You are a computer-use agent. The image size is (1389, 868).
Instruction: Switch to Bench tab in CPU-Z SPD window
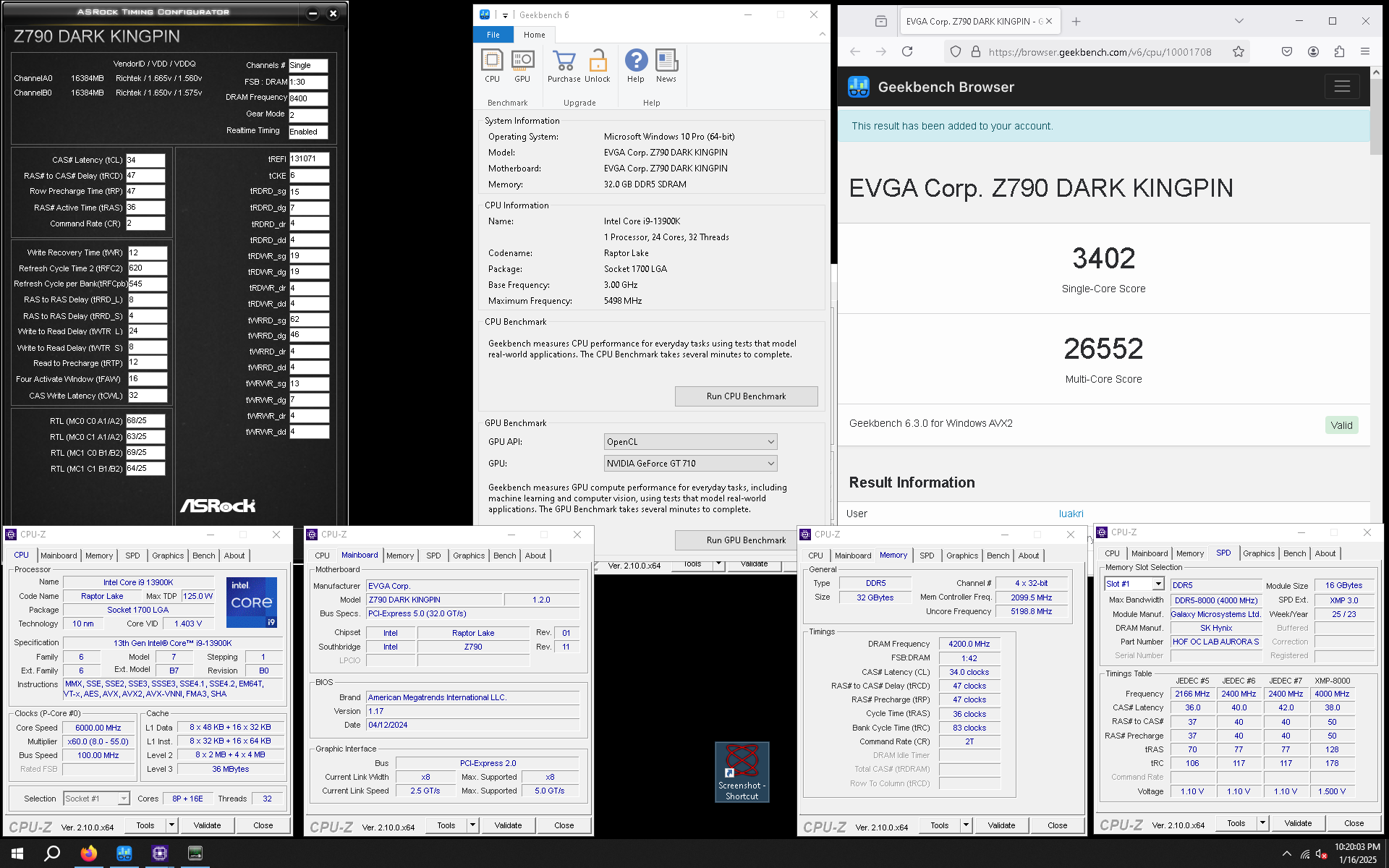click(1294, 553)
